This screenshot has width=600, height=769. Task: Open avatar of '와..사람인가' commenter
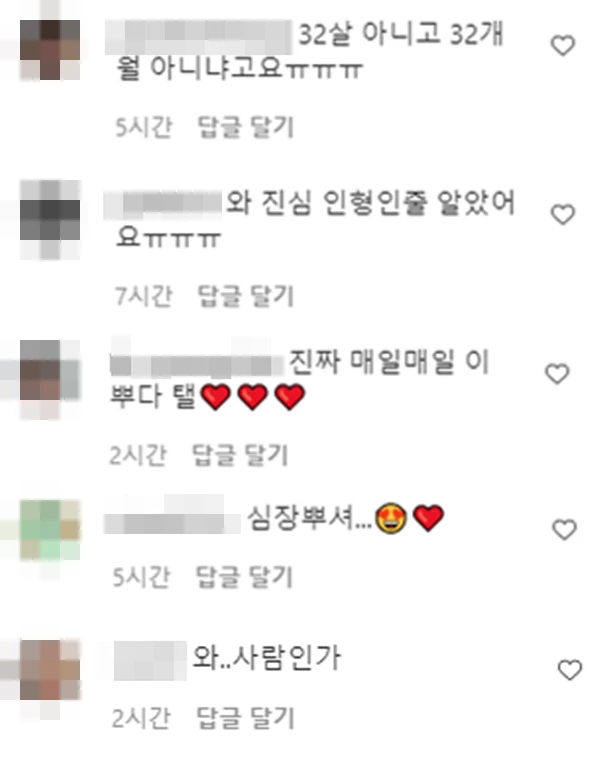click(x=50, y=670)
